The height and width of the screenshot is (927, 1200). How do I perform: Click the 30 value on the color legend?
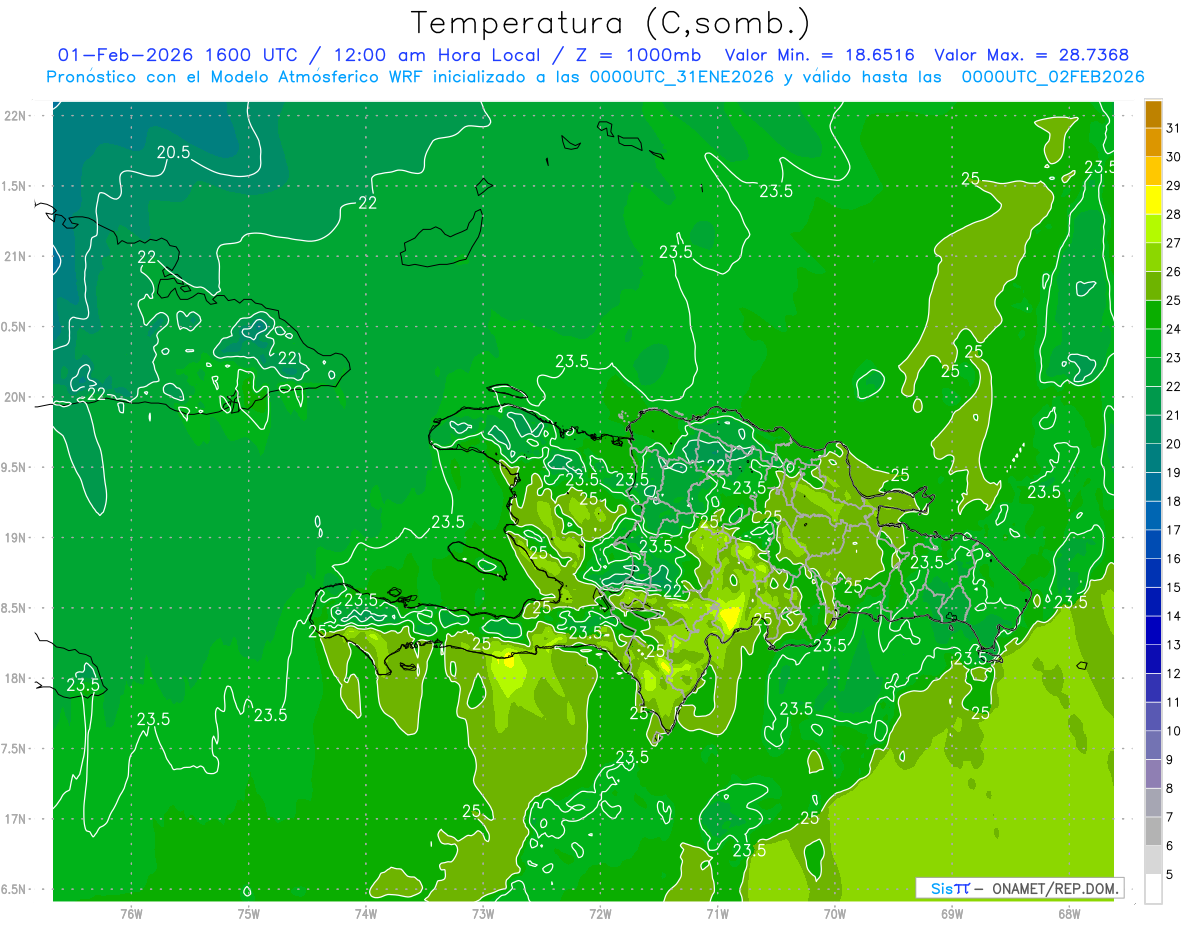pos(1174,156)
